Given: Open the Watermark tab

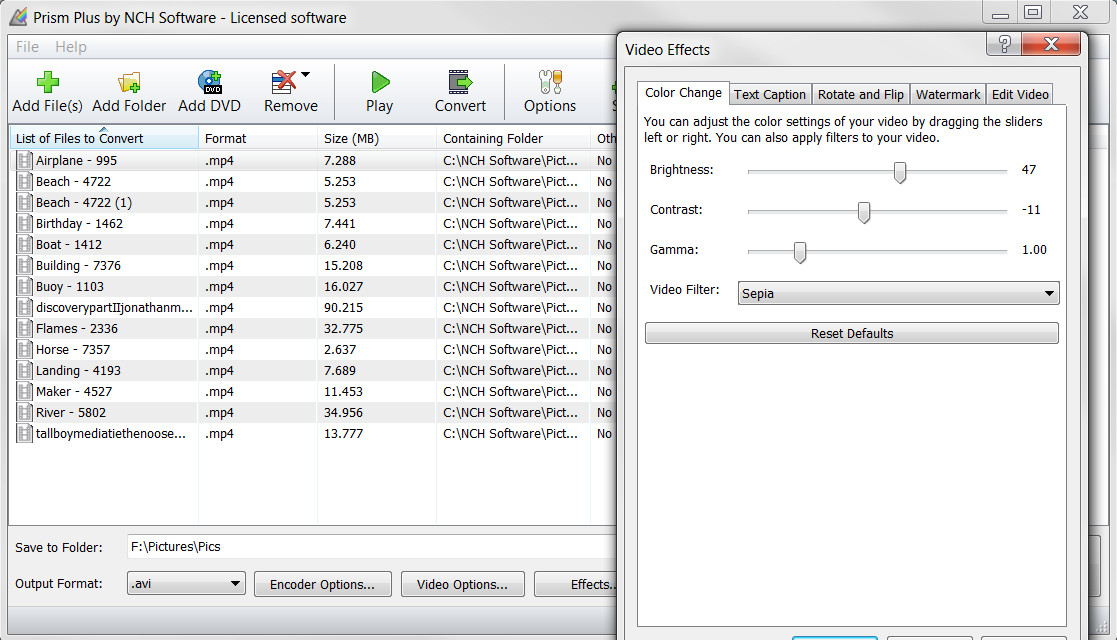Looking at the screenshot, I should tap(947, 94).
